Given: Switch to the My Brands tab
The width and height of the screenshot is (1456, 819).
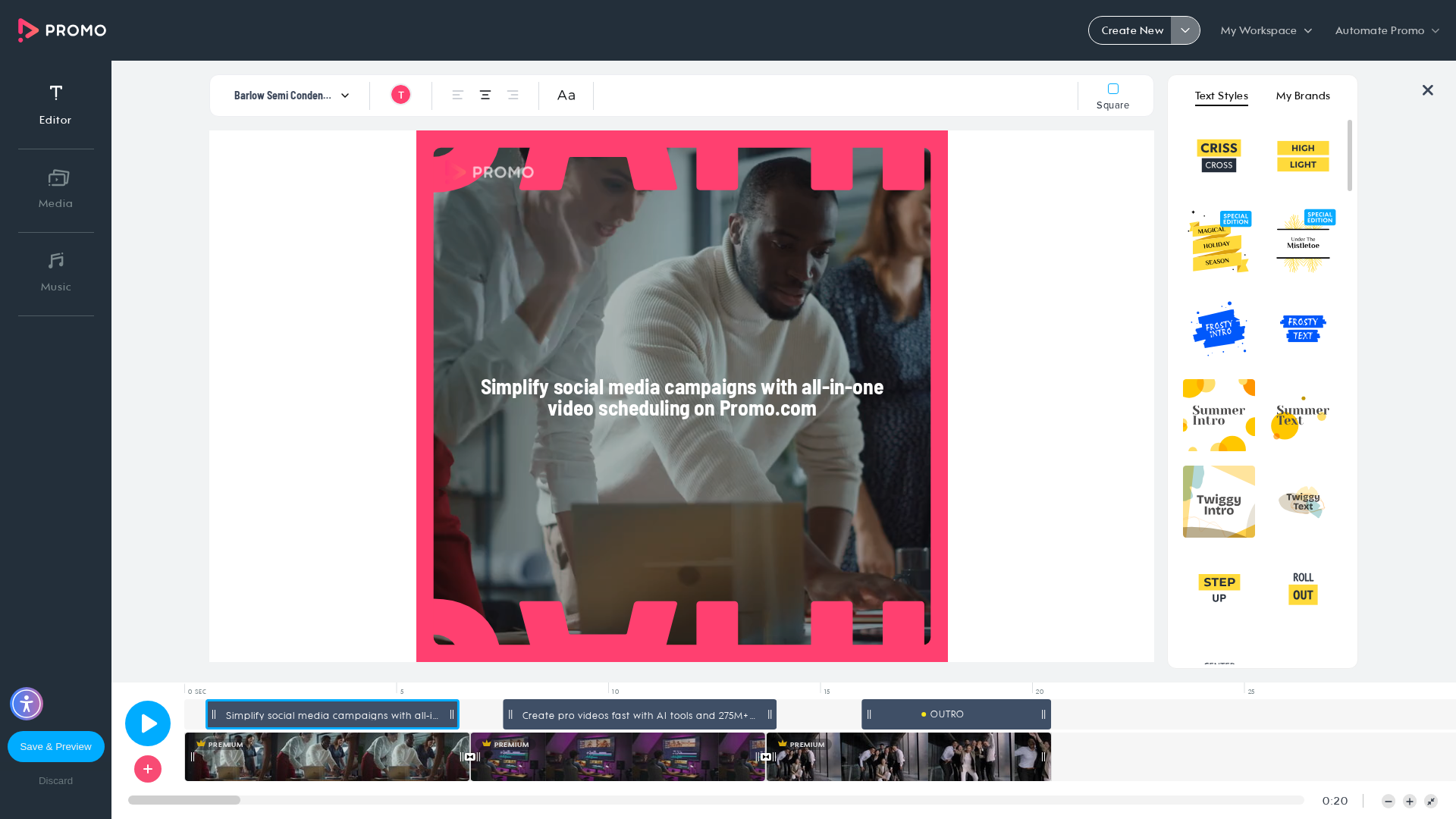Looking at the screenshot, I should point(1303,96).
